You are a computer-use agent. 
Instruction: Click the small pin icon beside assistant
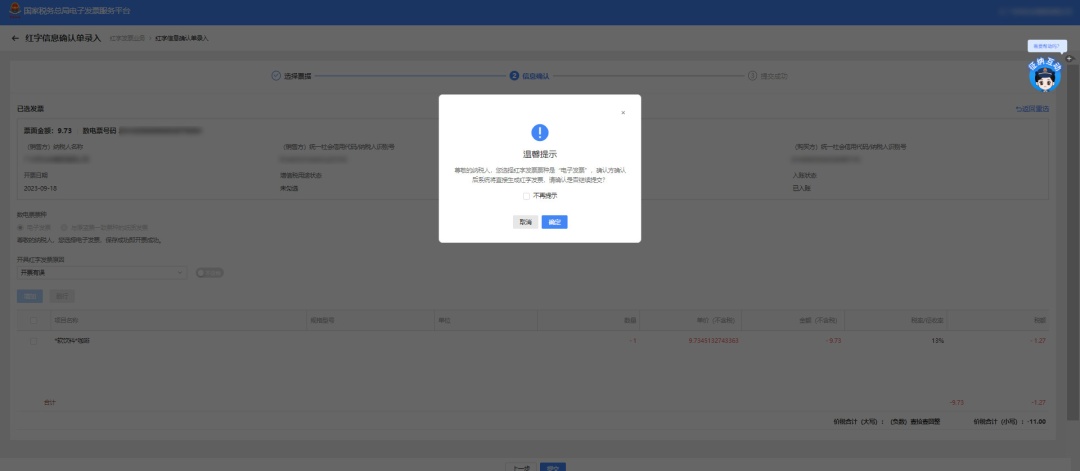pos(1069,59)
